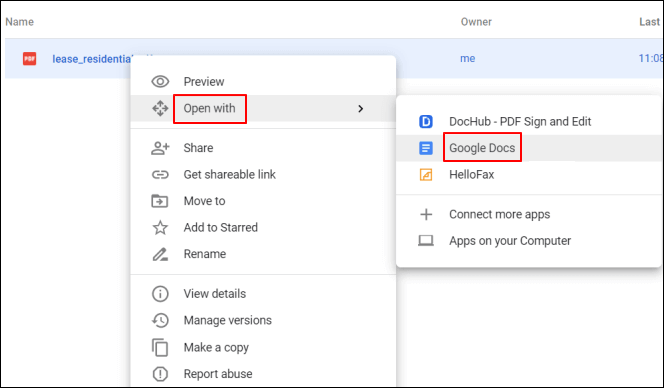This screenshot has height=388, width=664.
Task: Choose Share in the context menu
Action: point(263,148)
